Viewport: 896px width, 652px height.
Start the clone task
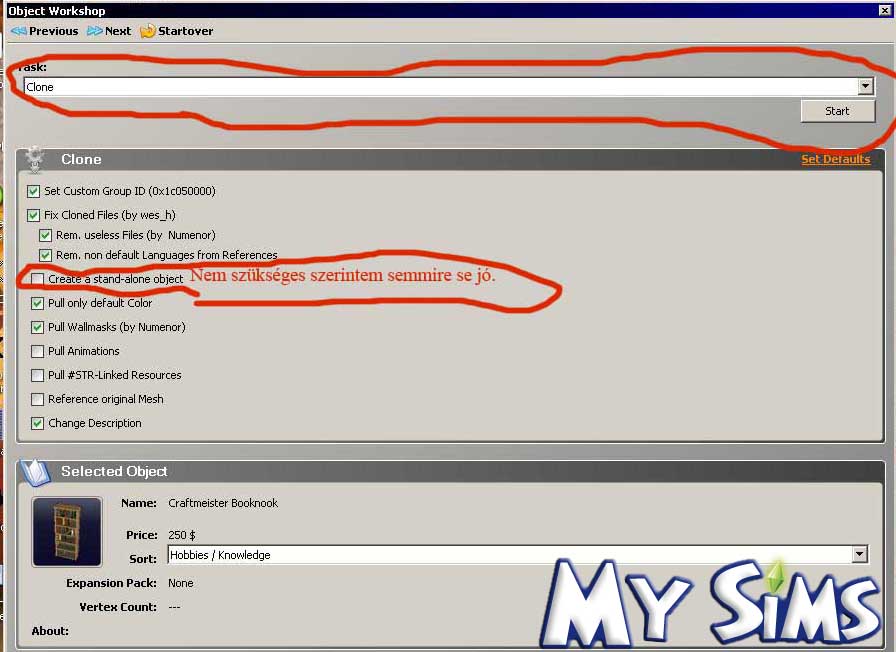[x=838, y=111]
